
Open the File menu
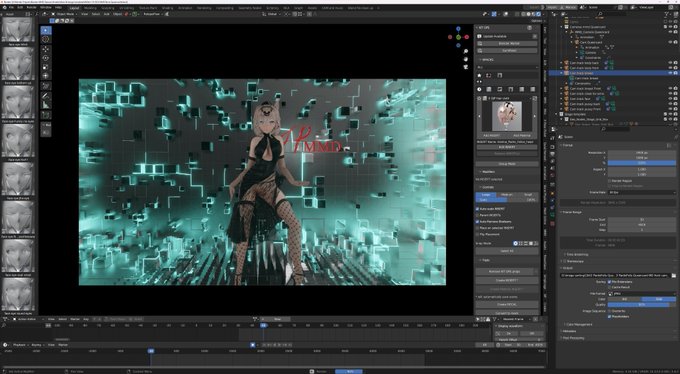pos(10,8)
